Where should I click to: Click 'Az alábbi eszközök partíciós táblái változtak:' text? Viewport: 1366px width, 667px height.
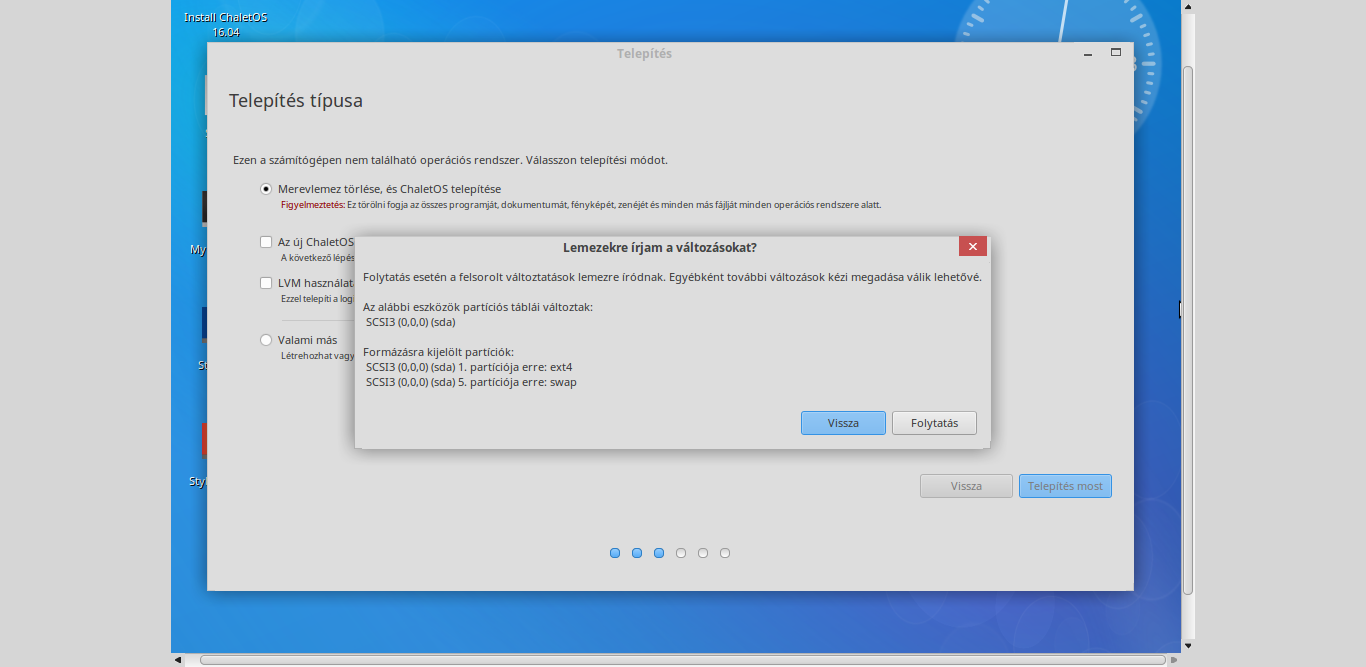[x=478, y=307]
